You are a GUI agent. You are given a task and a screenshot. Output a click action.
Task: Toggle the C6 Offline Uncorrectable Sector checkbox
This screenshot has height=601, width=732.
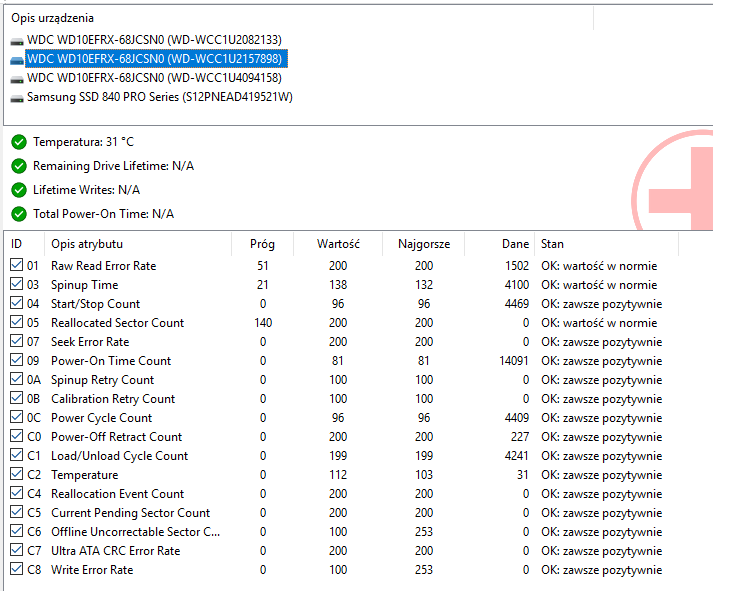(x=16, y=531)
